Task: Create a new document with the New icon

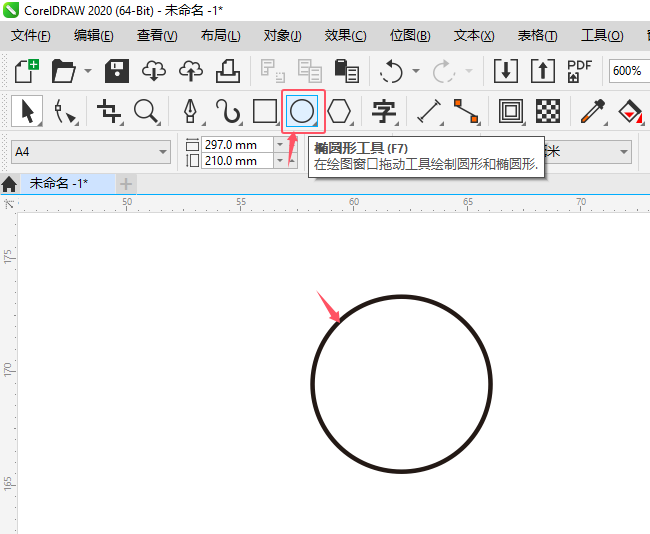Action: (27, 71)
